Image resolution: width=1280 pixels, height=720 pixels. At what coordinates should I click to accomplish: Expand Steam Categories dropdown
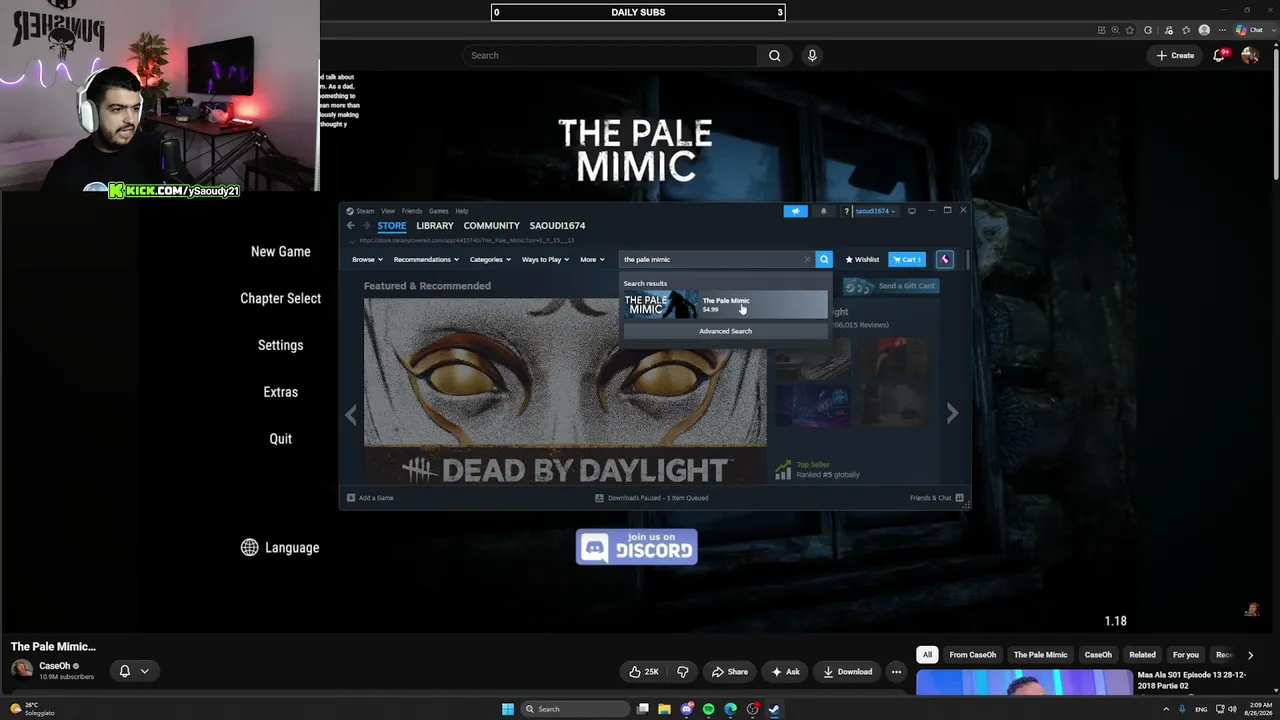490,259
